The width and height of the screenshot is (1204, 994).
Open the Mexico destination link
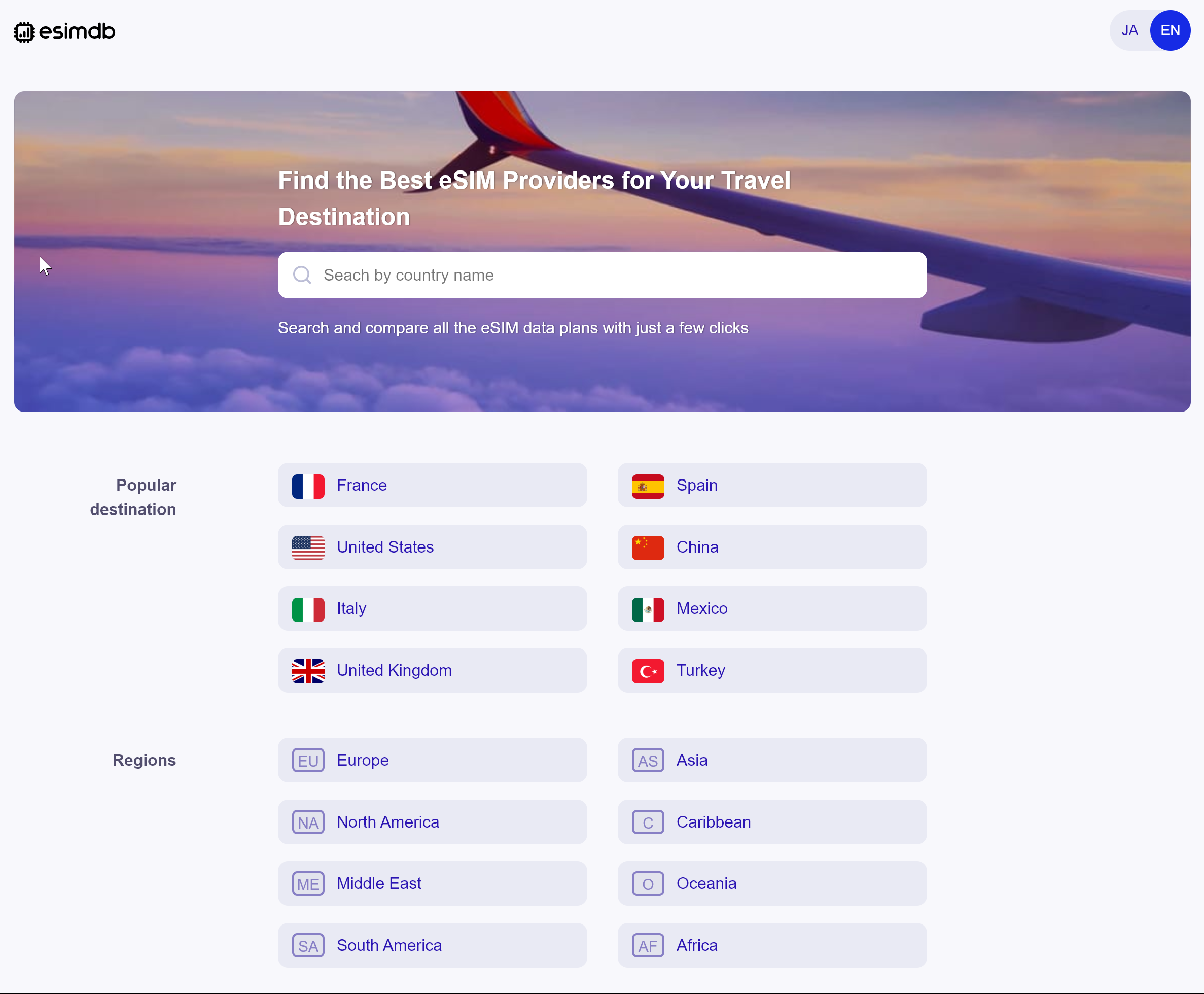click(x=771, y=609)
